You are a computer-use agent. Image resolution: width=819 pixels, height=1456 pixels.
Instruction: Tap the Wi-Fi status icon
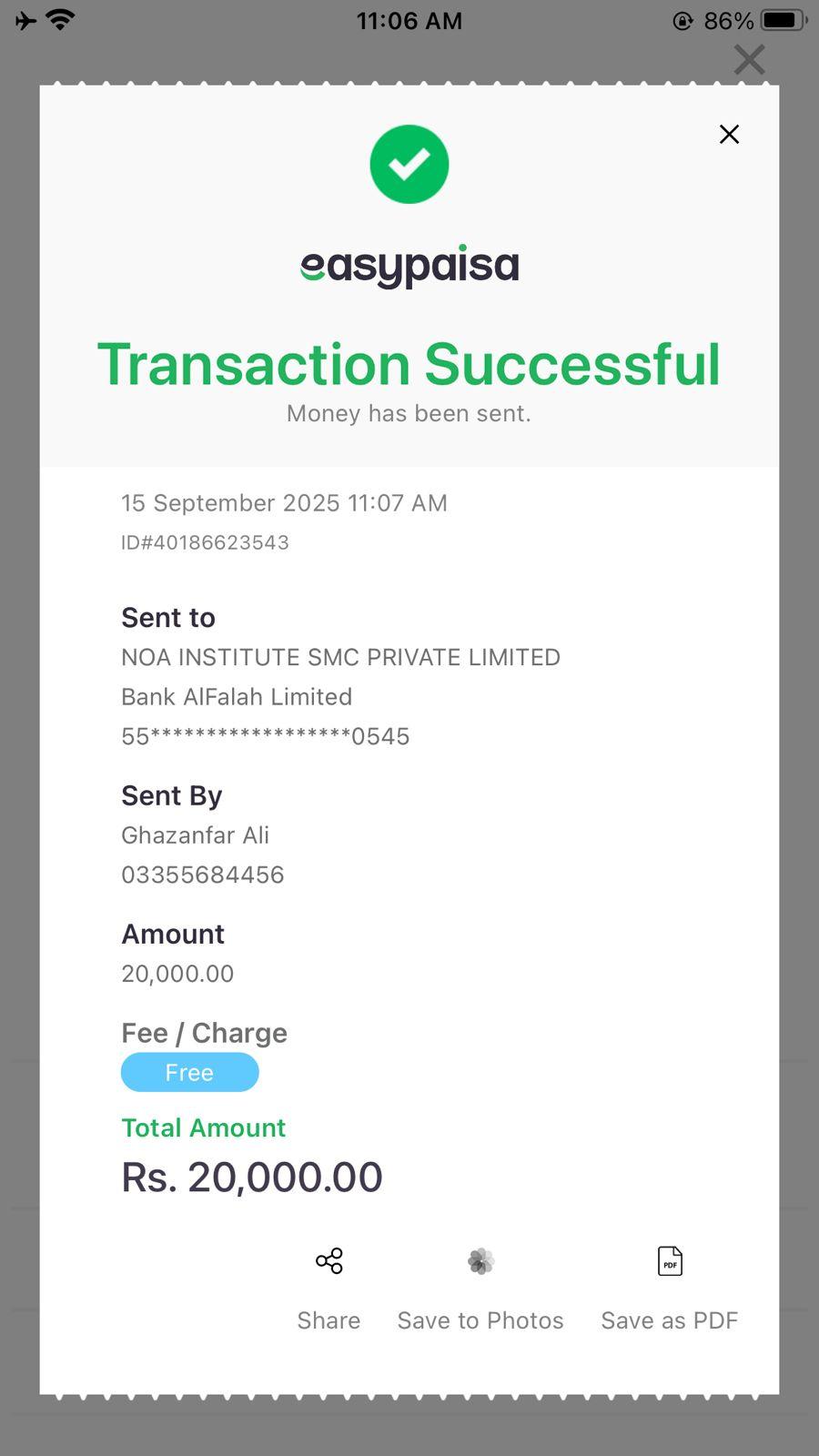(61, 20)
